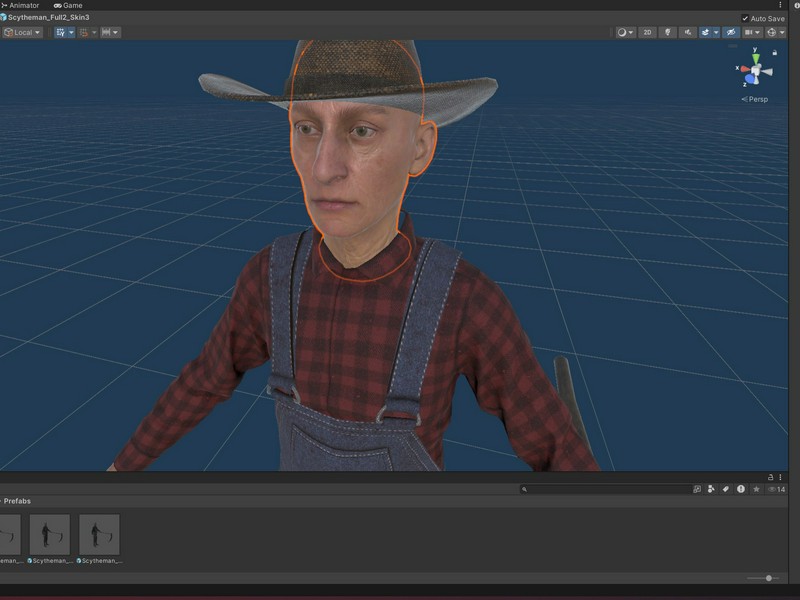Image resolution: width=800 pixels, height=600 pixels.
Task: Click the gray right-facing gizmo cone
Action: (767, 72)
